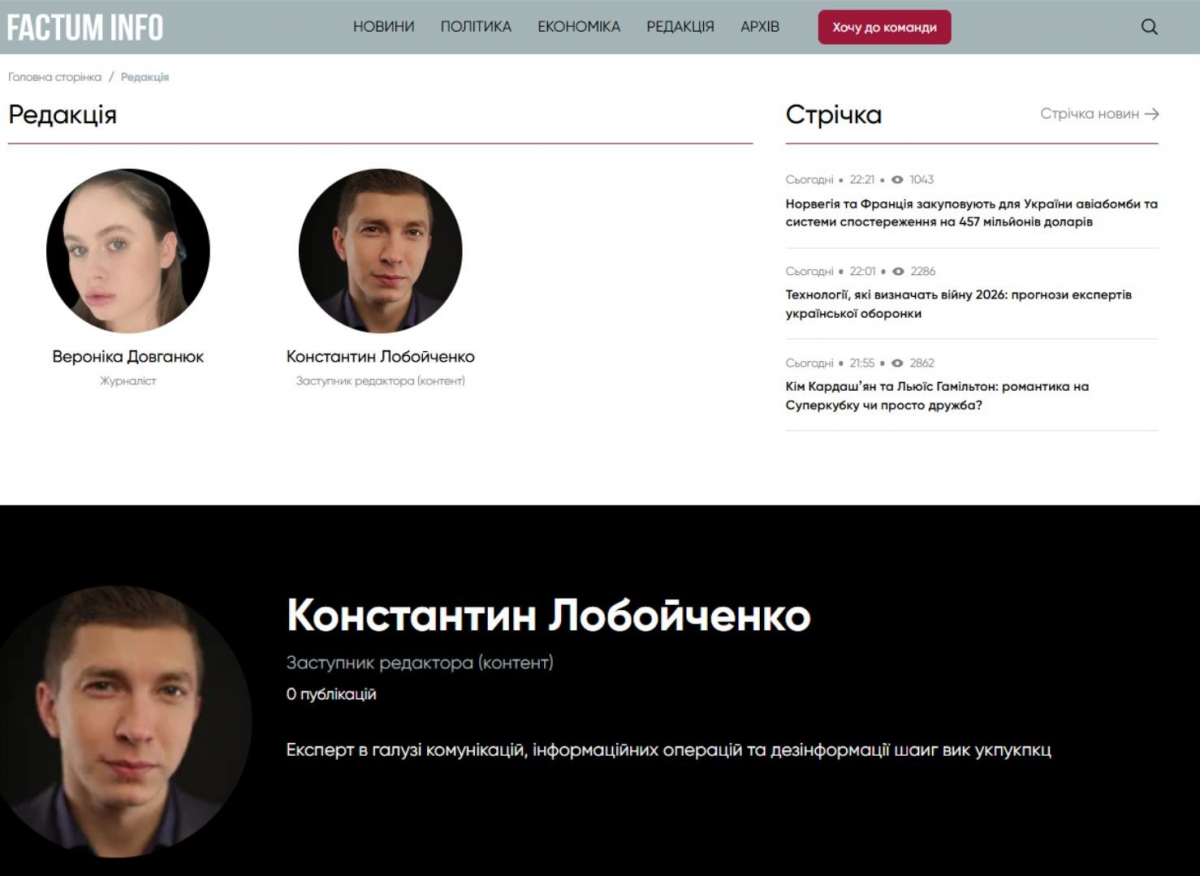Open the Стрічка новин link

pyautogui.click(x=1090, y=114)
